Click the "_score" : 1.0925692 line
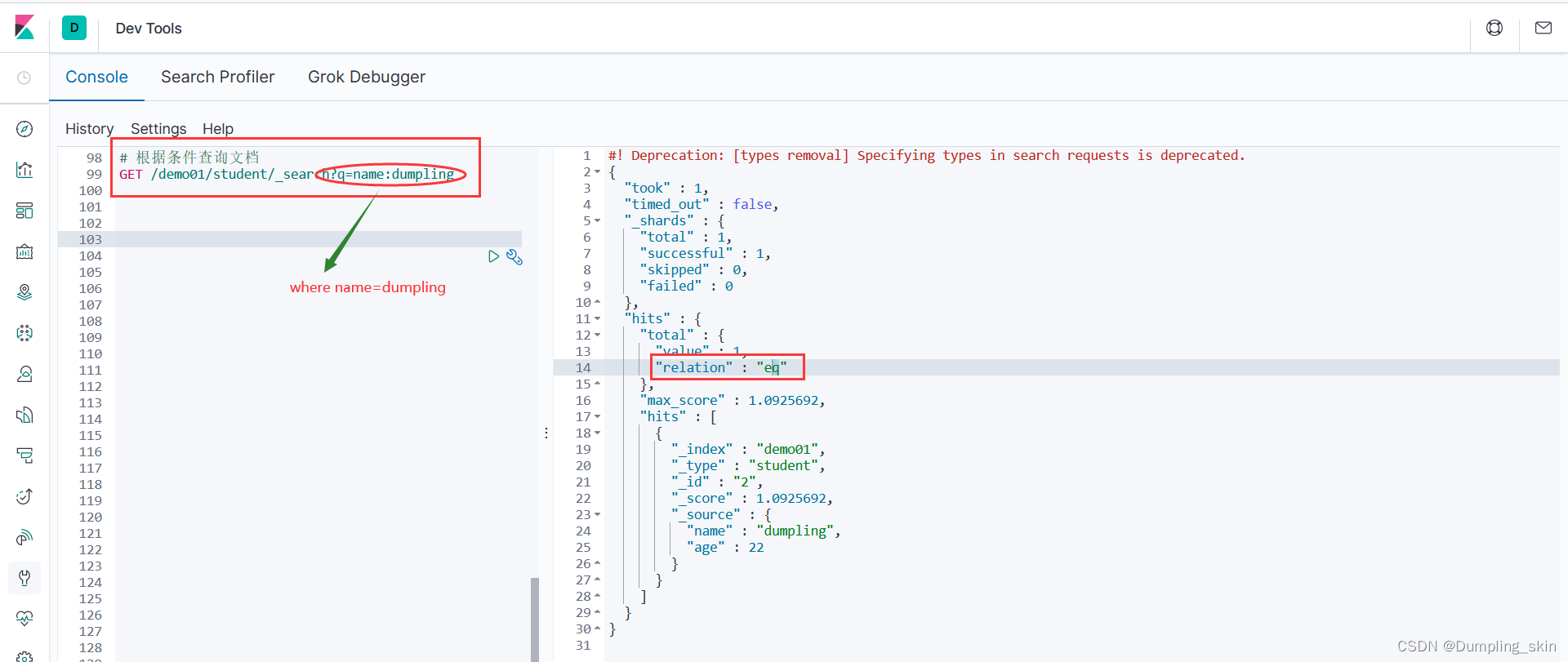The height and width of the screenshot is (662, 1568). pos(752,498)
